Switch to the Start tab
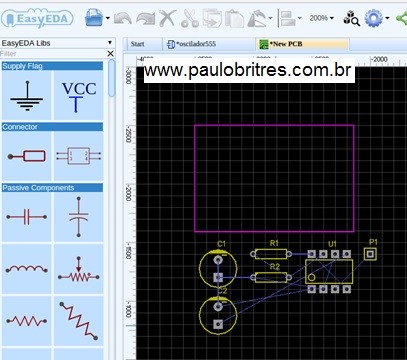Screen dimensions: 407x360 tap(138, 44)
